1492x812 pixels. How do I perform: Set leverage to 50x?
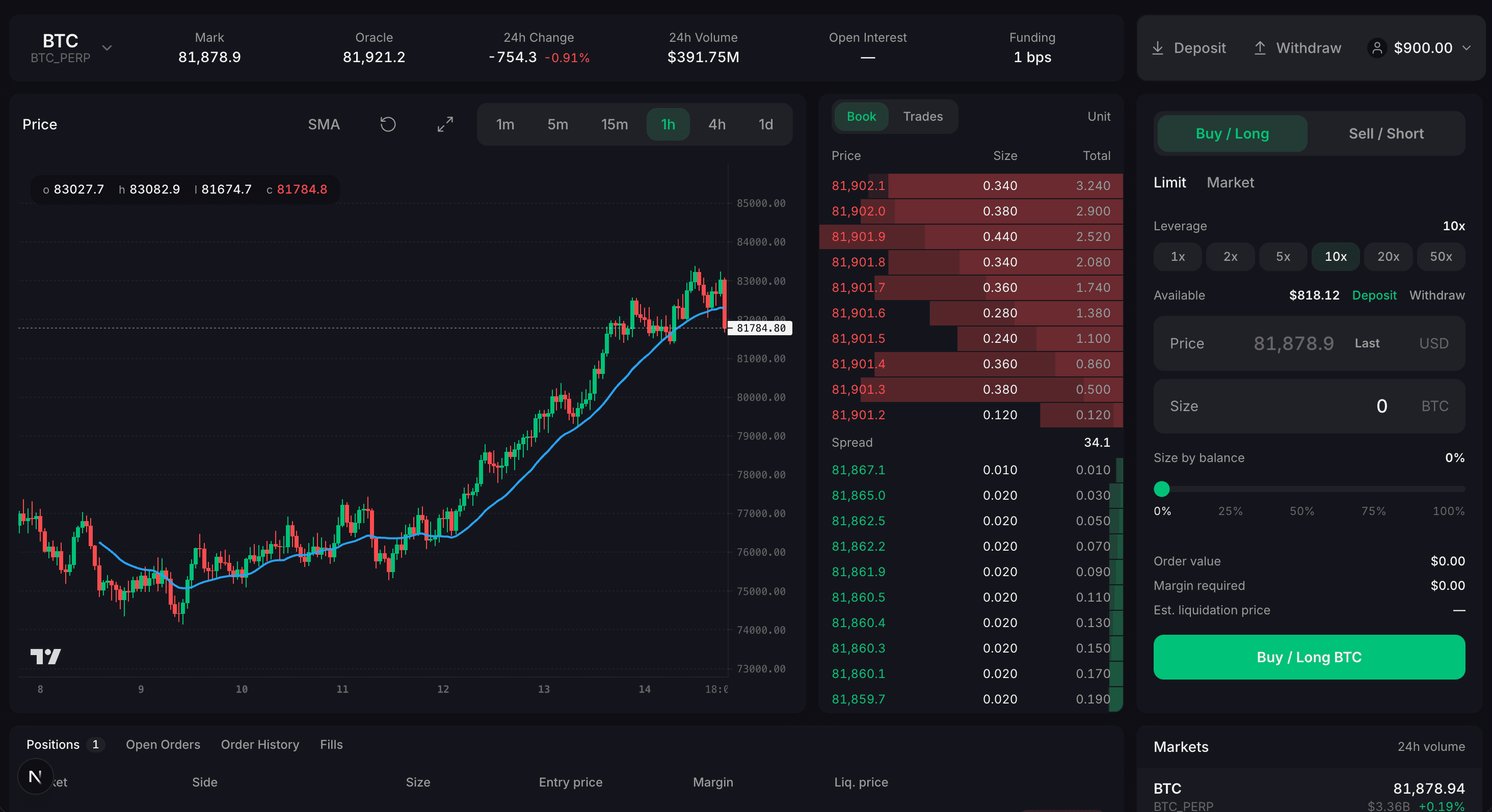[x=1441, y=257]
